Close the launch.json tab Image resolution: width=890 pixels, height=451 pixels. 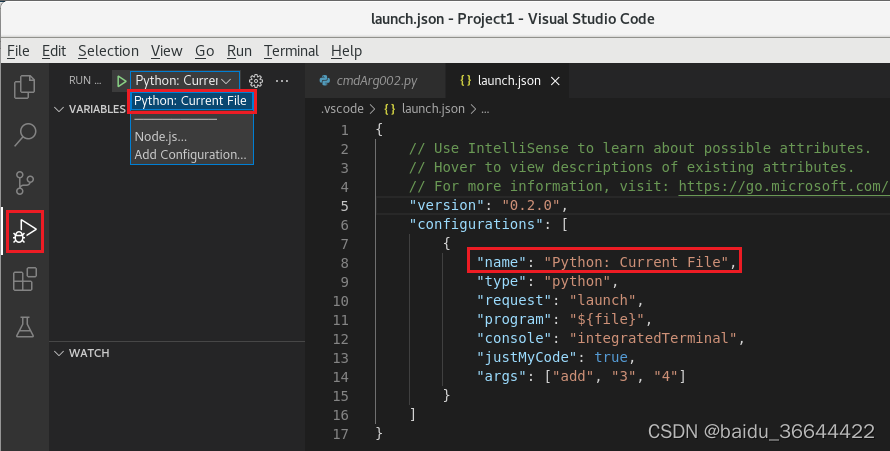555,81
